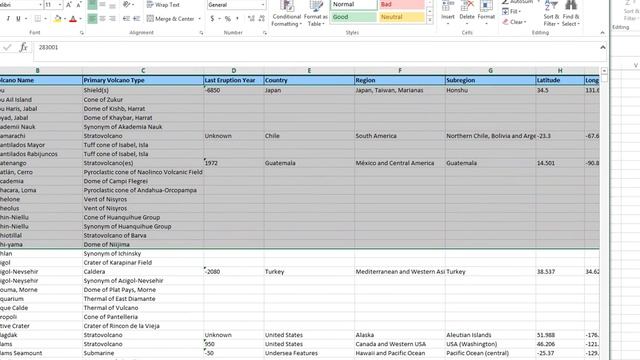Apply comma style
This screenshot has height=360, width=640.
237,19
